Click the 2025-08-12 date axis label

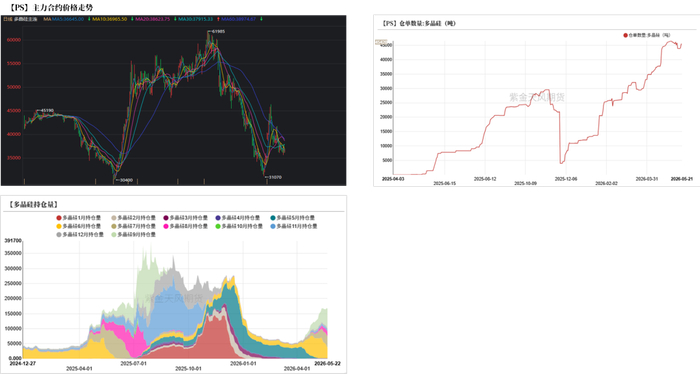click(485, 179)
